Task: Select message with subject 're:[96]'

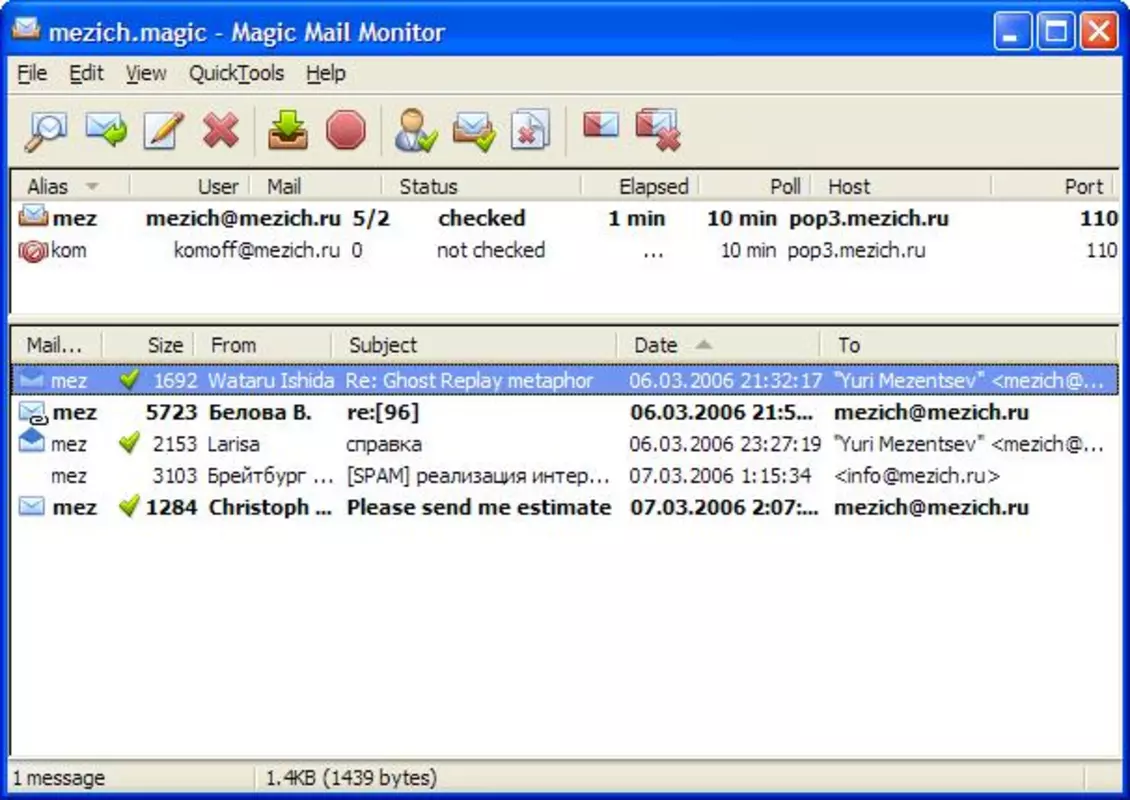Action: (565, 412)
